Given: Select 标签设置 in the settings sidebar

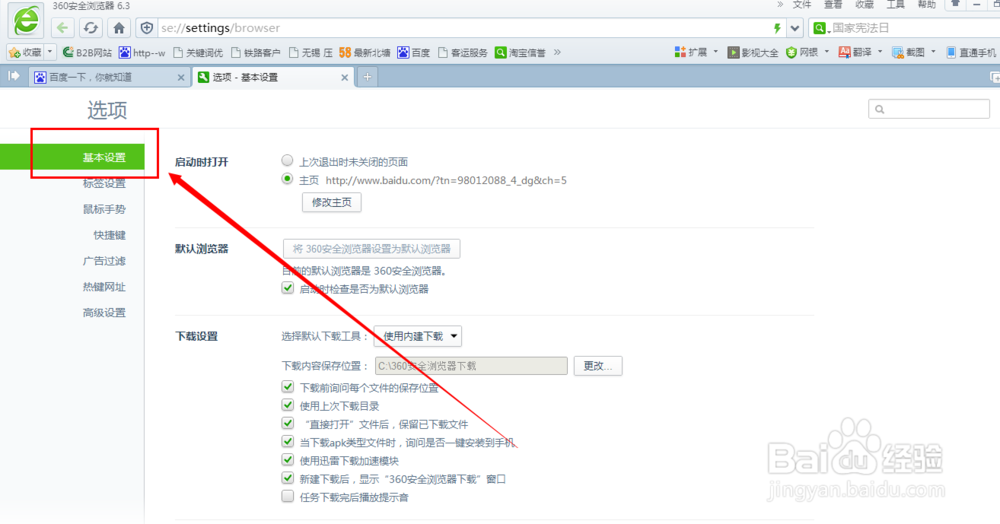Looking at the screenshot, I should (x=104, y=184).
